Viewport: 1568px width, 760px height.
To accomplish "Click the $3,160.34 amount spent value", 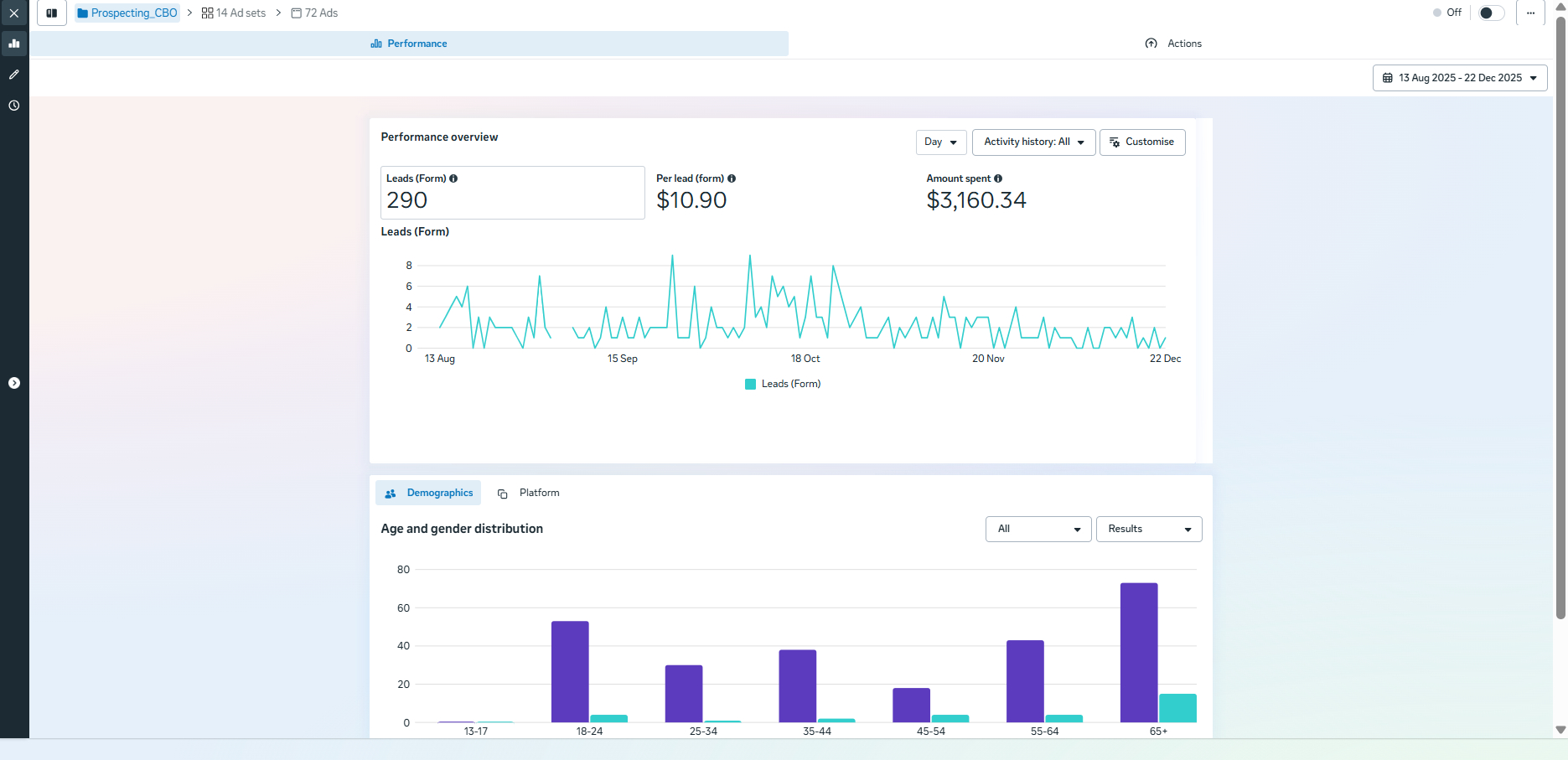I will 976,200.
